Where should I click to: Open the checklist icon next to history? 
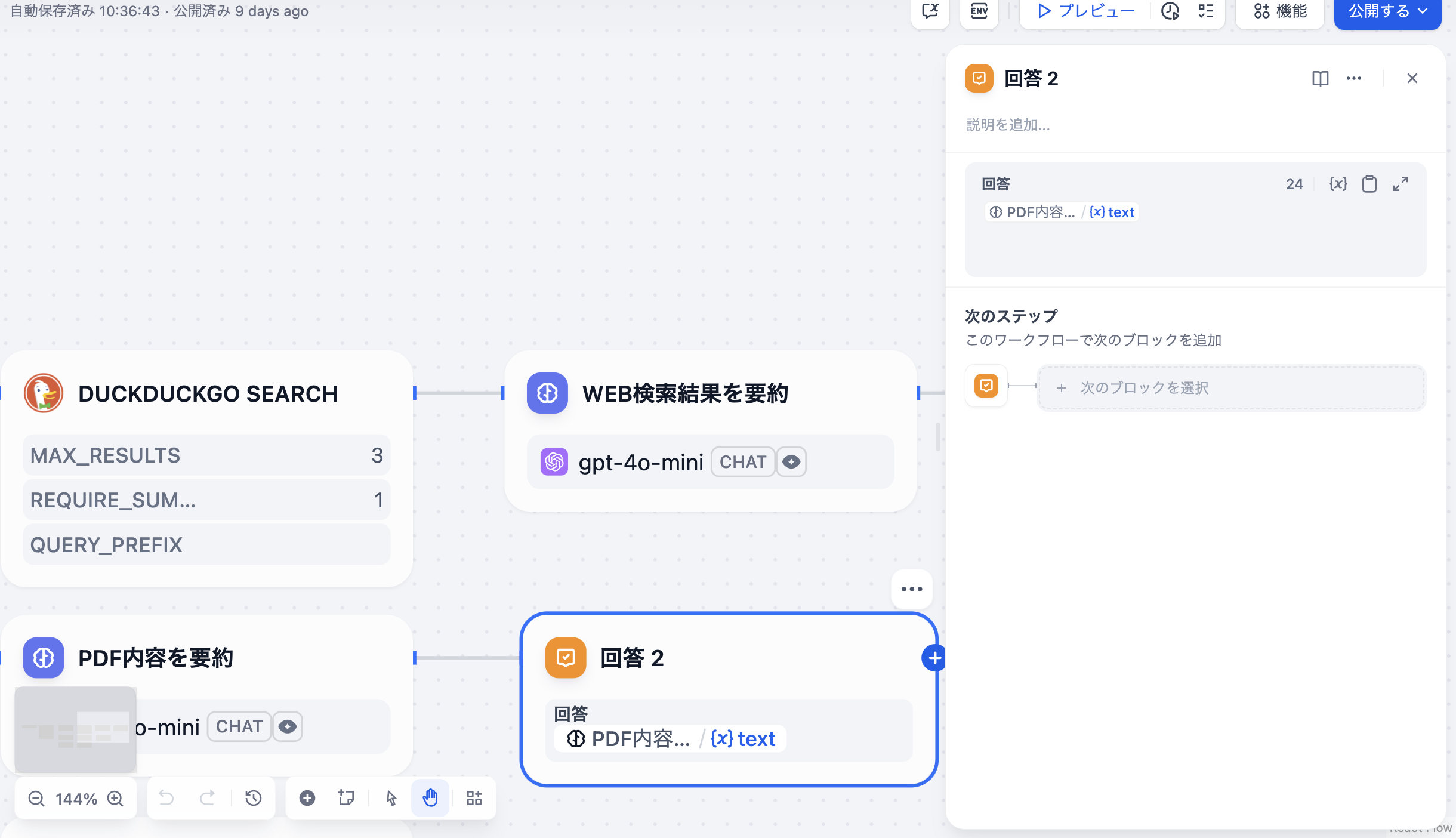click(x=1206, y=10)
